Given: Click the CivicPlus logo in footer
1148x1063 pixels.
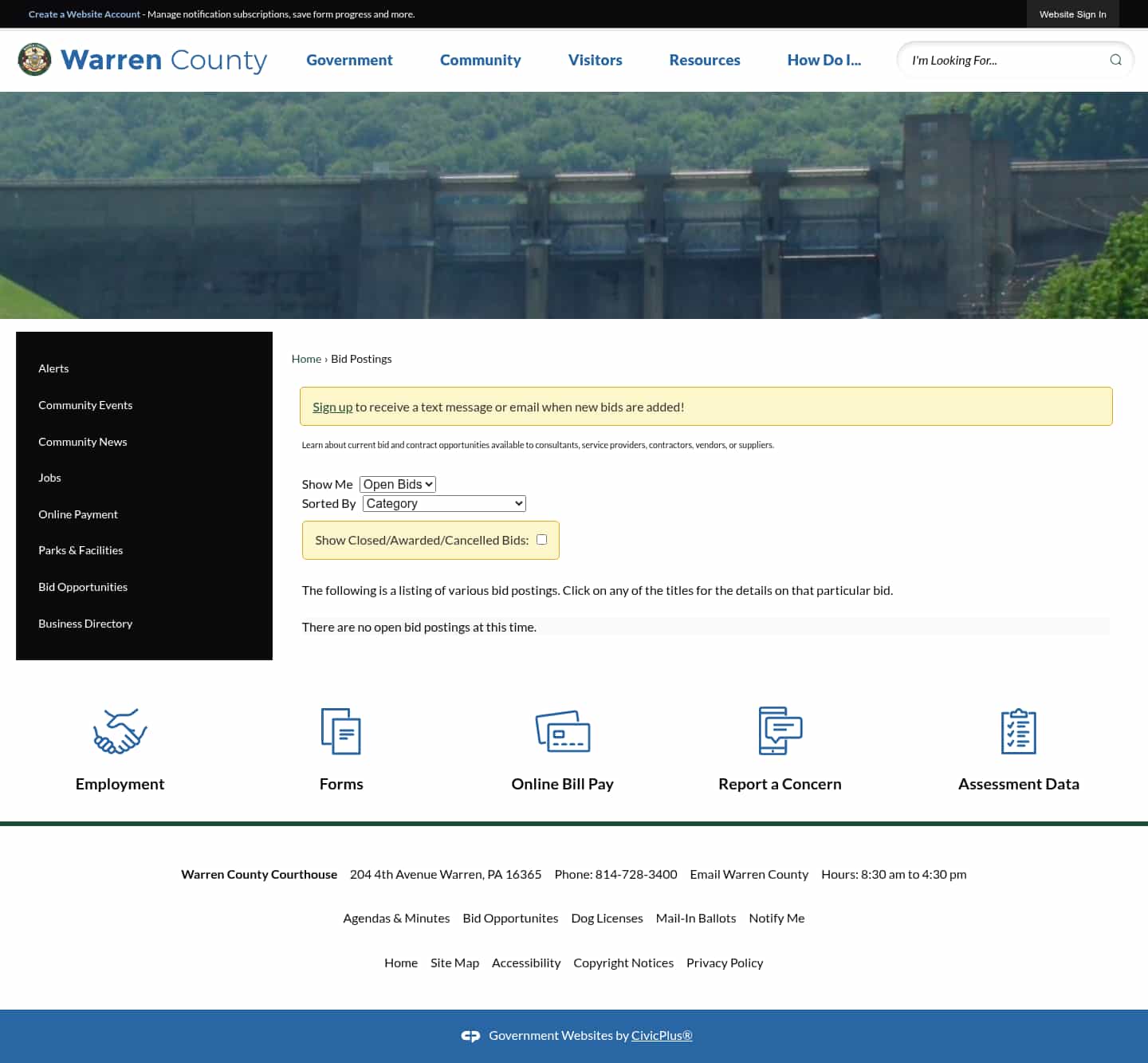Looking at the screenshot, I should (471, 1035).
